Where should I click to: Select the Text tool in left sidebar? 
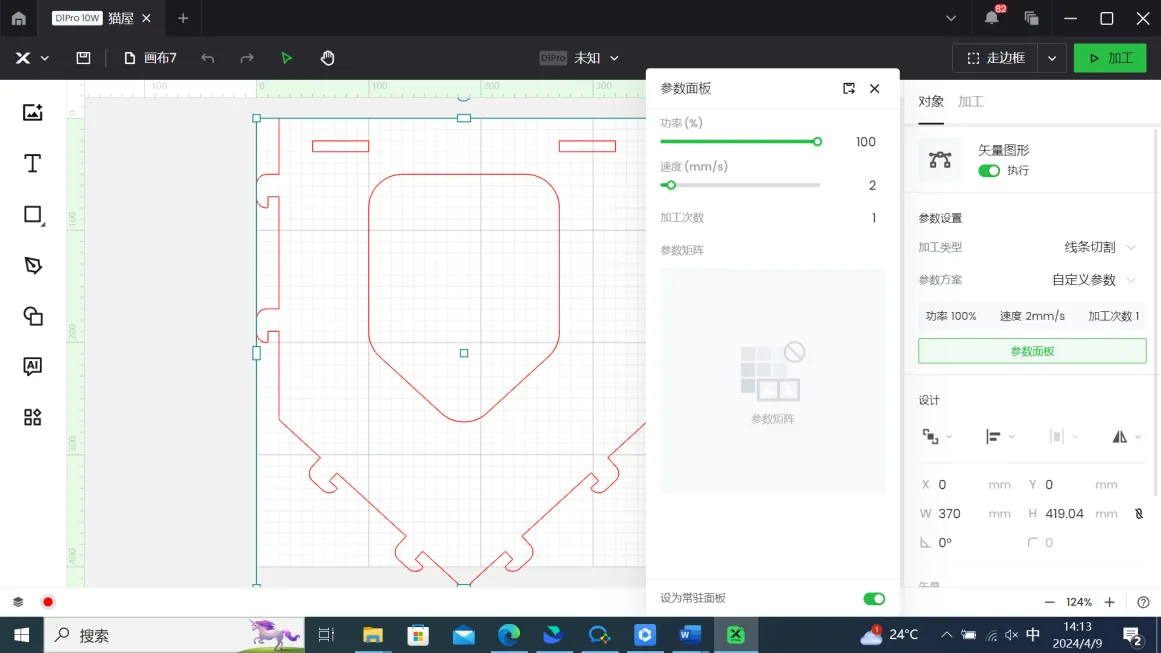tap(33, 164)
